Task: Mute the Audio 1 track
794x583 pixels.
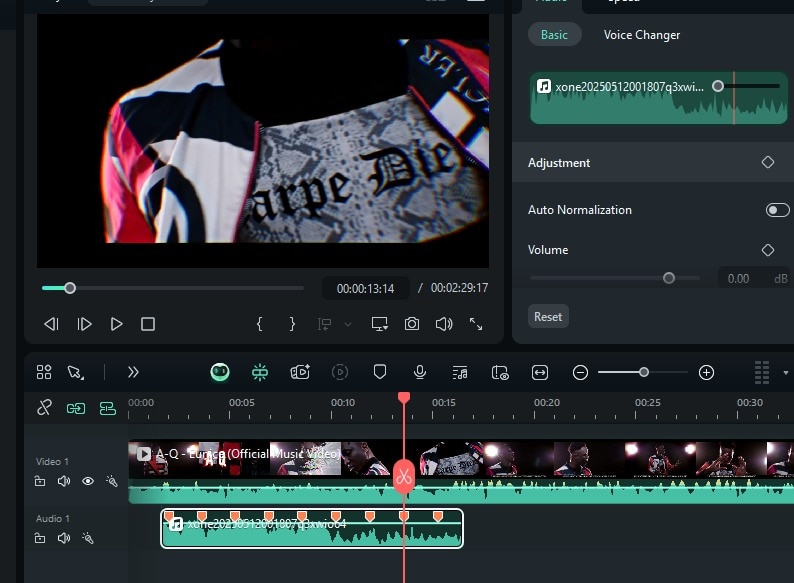Action: pos(64,538)
